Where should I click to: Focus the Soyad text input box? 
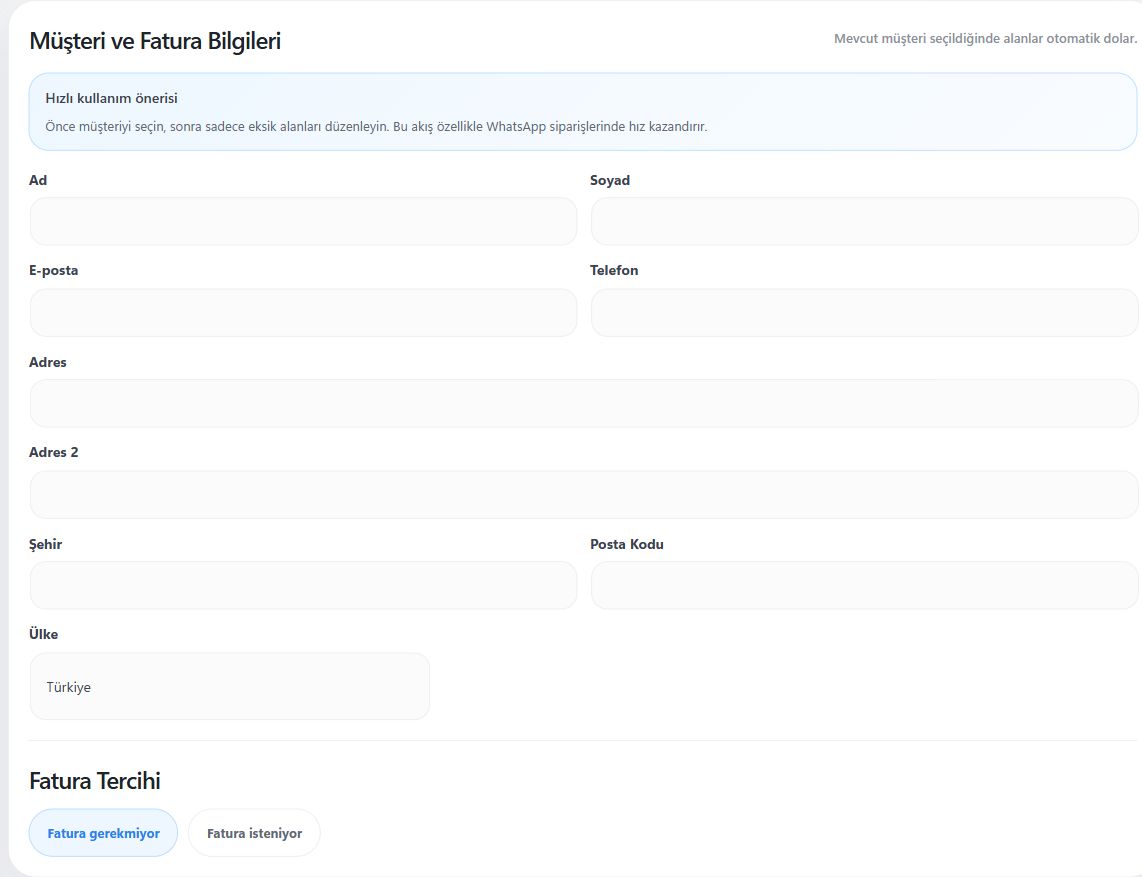click(x=864, y=221)
